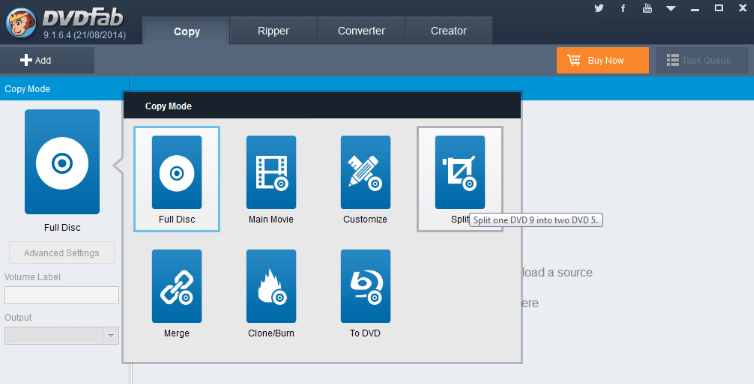Image resolution: width=754 pixels, height=384 pixels.
Task: Pick the Split copy mode icon
Action: [460, 172]
